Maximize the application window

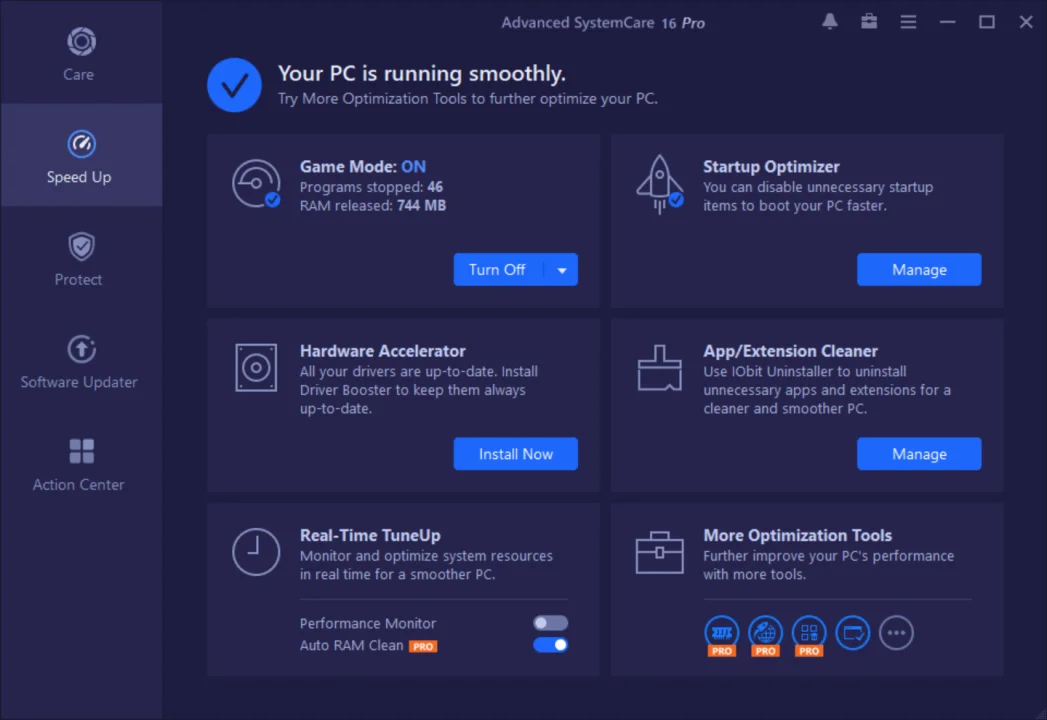986,22
